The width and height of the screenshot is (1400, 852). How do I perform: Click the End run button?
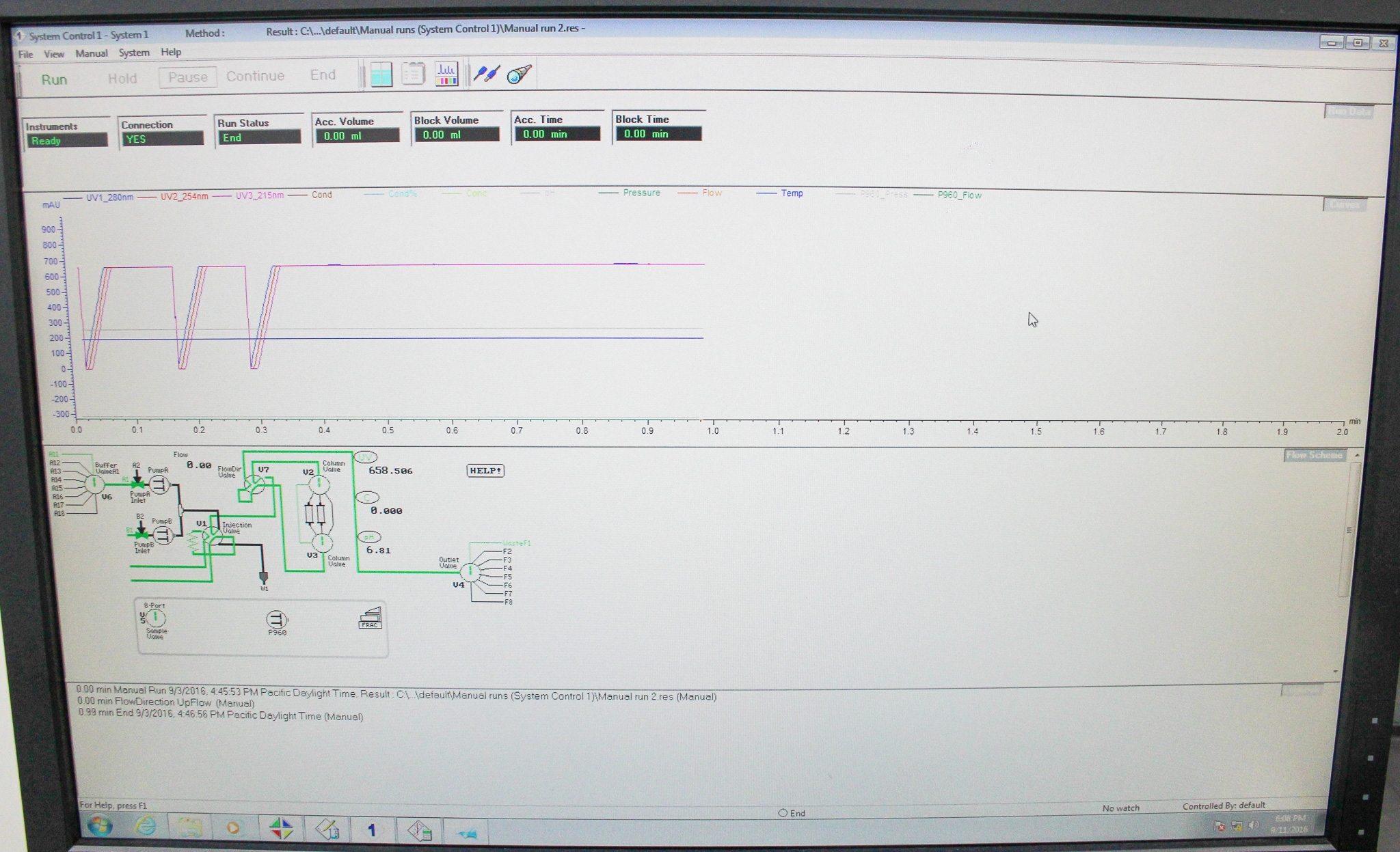(323, 75)
